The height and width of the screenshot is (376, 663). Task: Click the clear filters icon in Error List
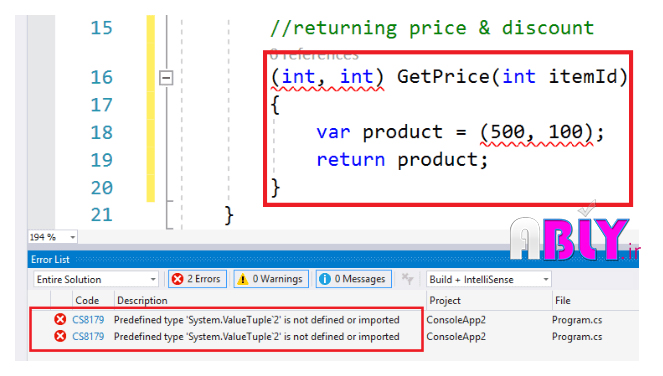click(407, 279)
